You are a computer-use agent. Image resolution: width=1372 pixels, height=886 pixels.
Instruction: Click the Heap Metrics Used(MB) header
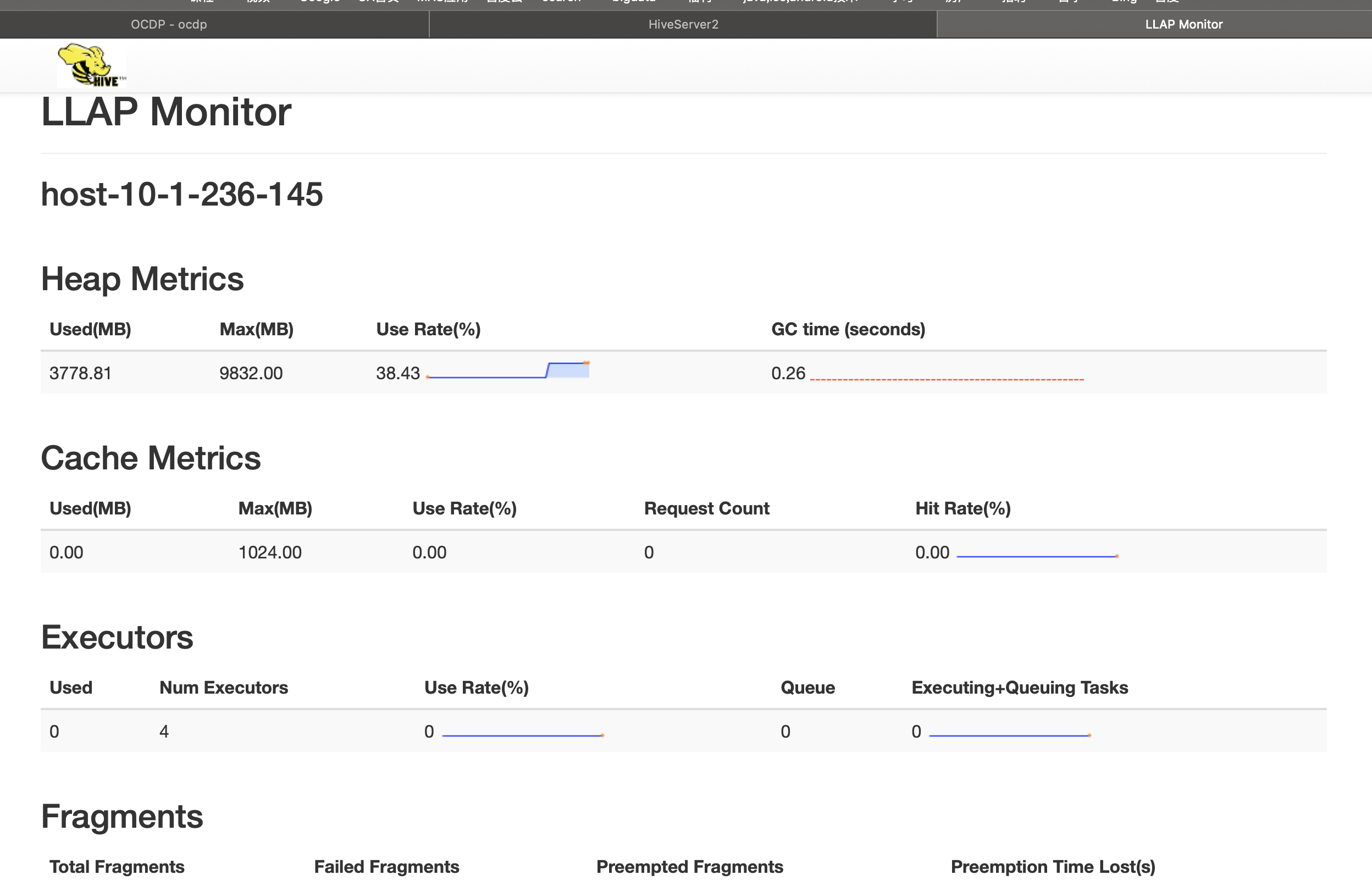coord(90,329)
